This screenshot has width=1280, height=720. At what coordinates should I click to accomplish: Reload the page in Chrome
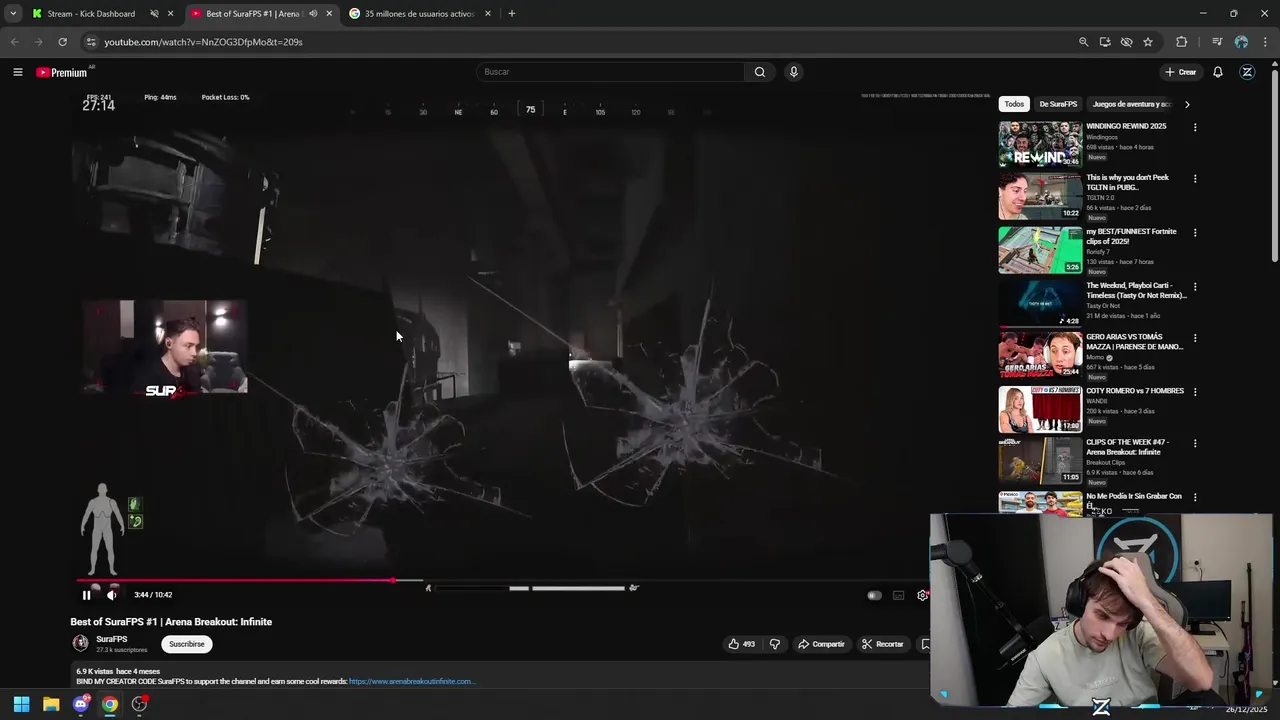click(62, 42)
